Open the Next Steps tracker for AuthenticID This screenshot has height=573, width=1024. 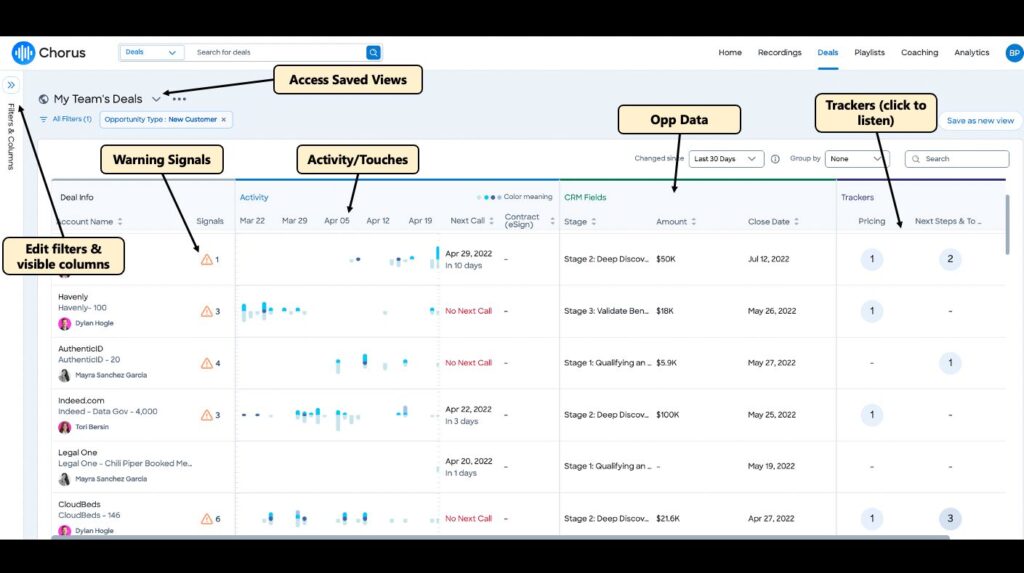click(950, 363)
